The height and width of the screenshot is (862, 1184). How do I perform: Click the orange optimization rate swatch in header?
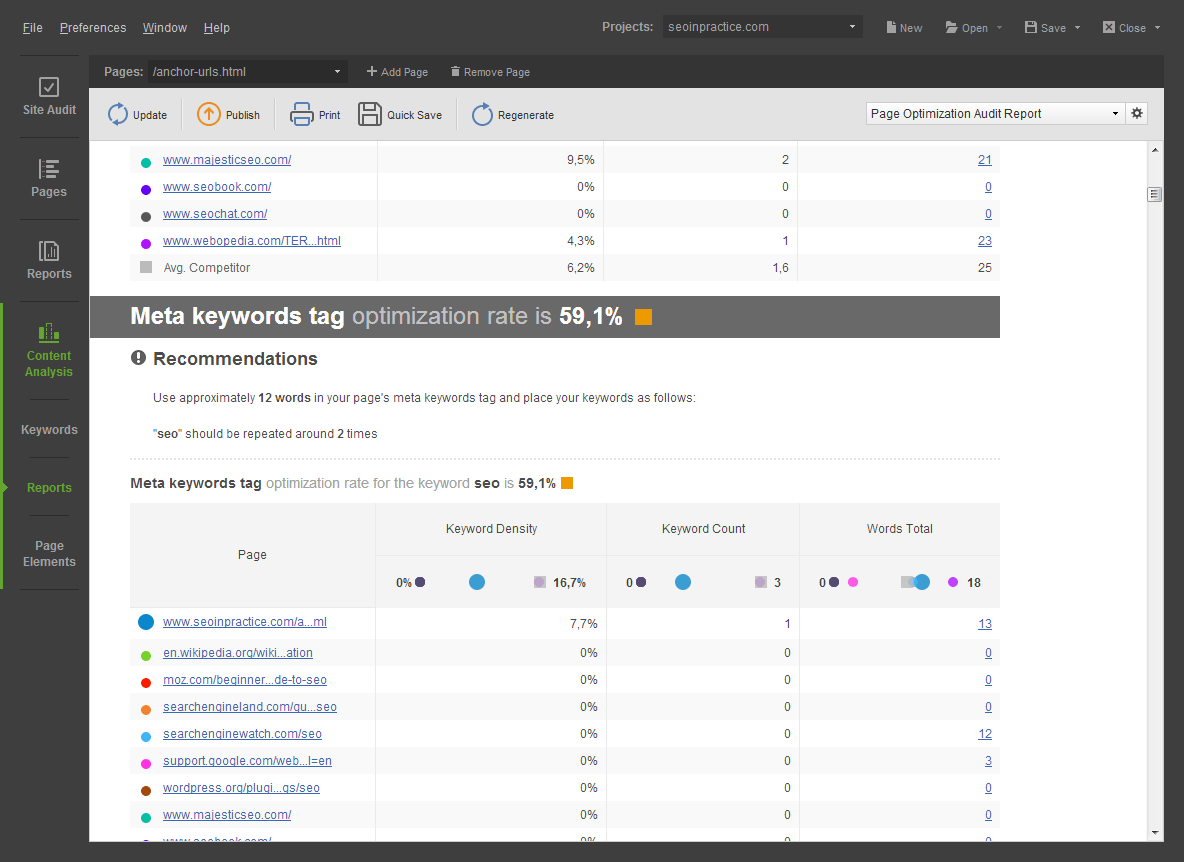coord(643,317)
